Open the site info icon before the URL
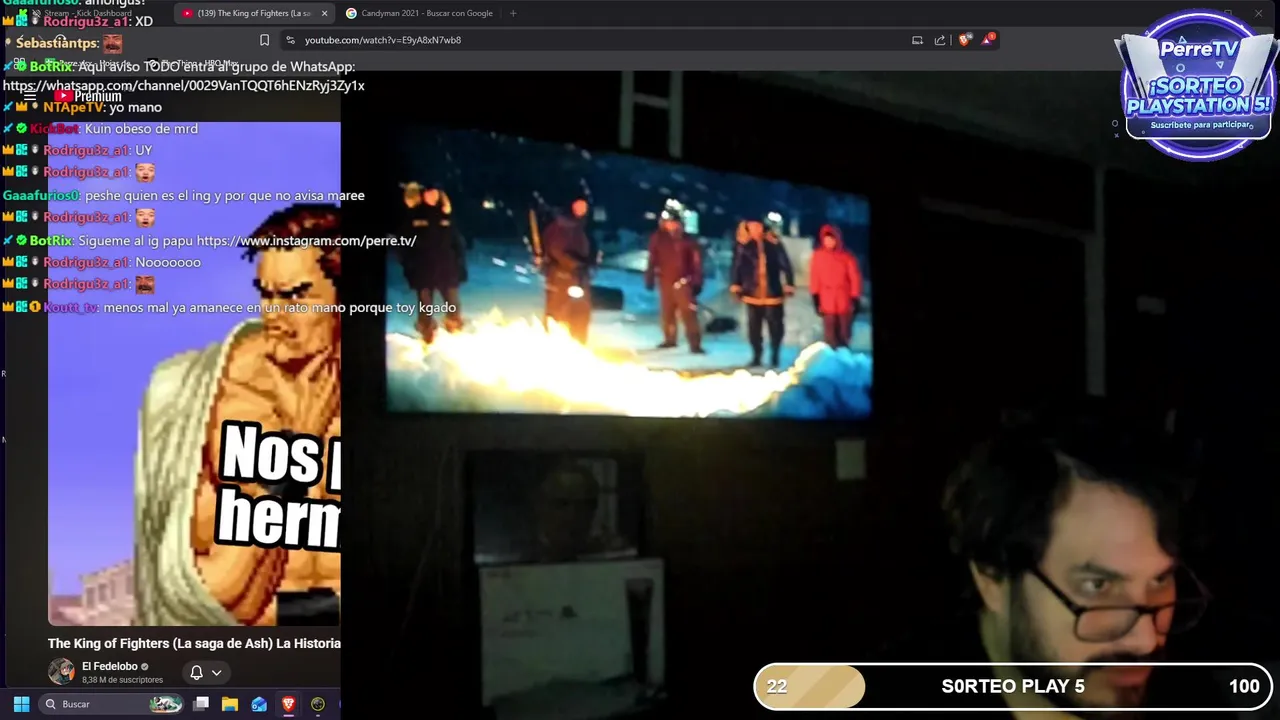Viewport: 1280px width, 720px height. point(290,40)
